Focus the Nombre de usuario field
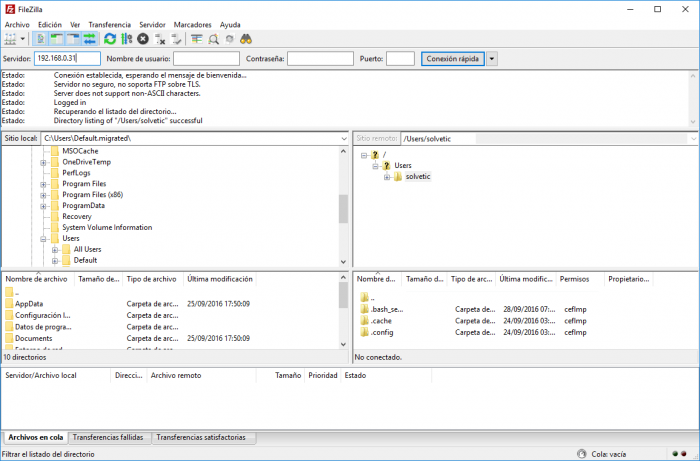This screenshot has width=700, height=461. [x=206, y=58]
